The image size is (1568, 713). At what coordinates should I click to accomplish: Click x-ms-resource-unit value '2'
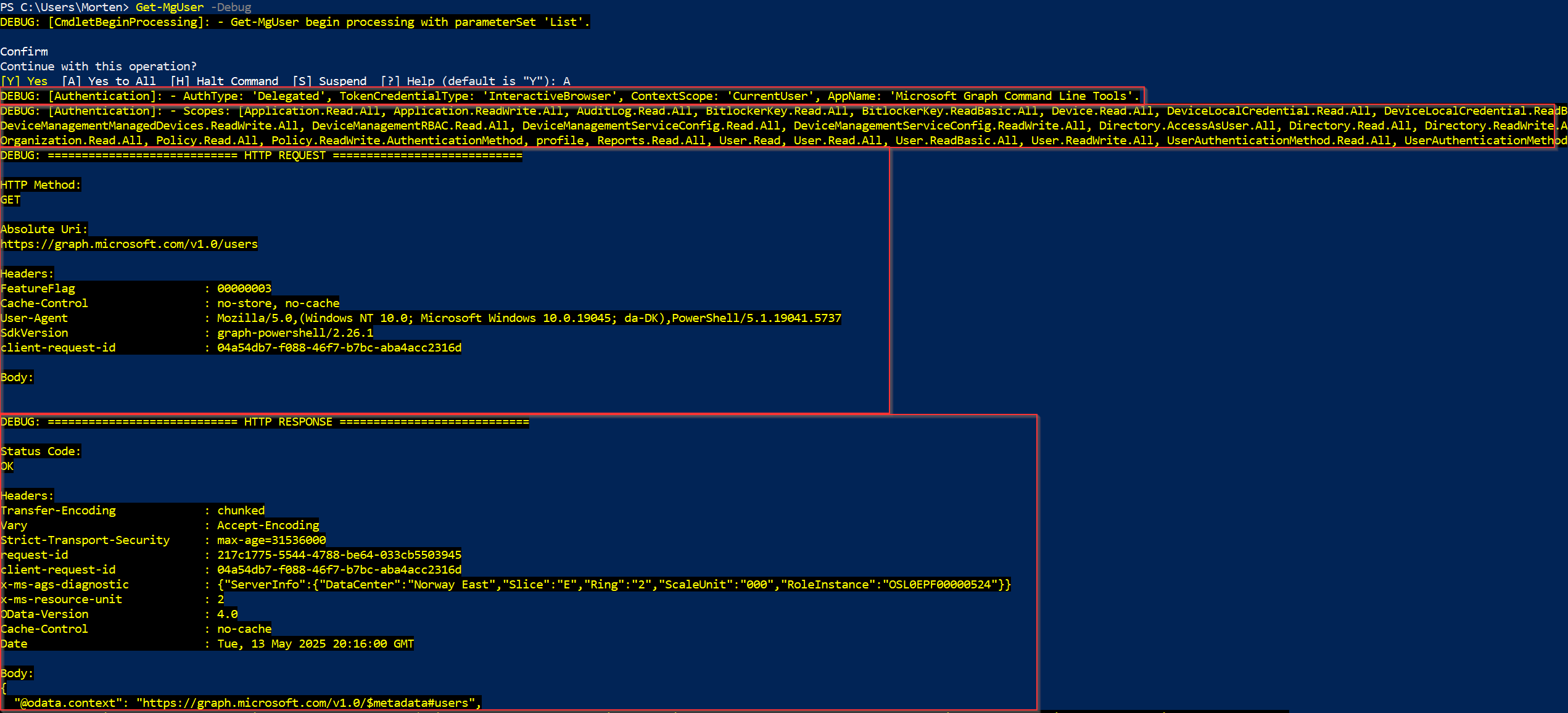(221, 600)
